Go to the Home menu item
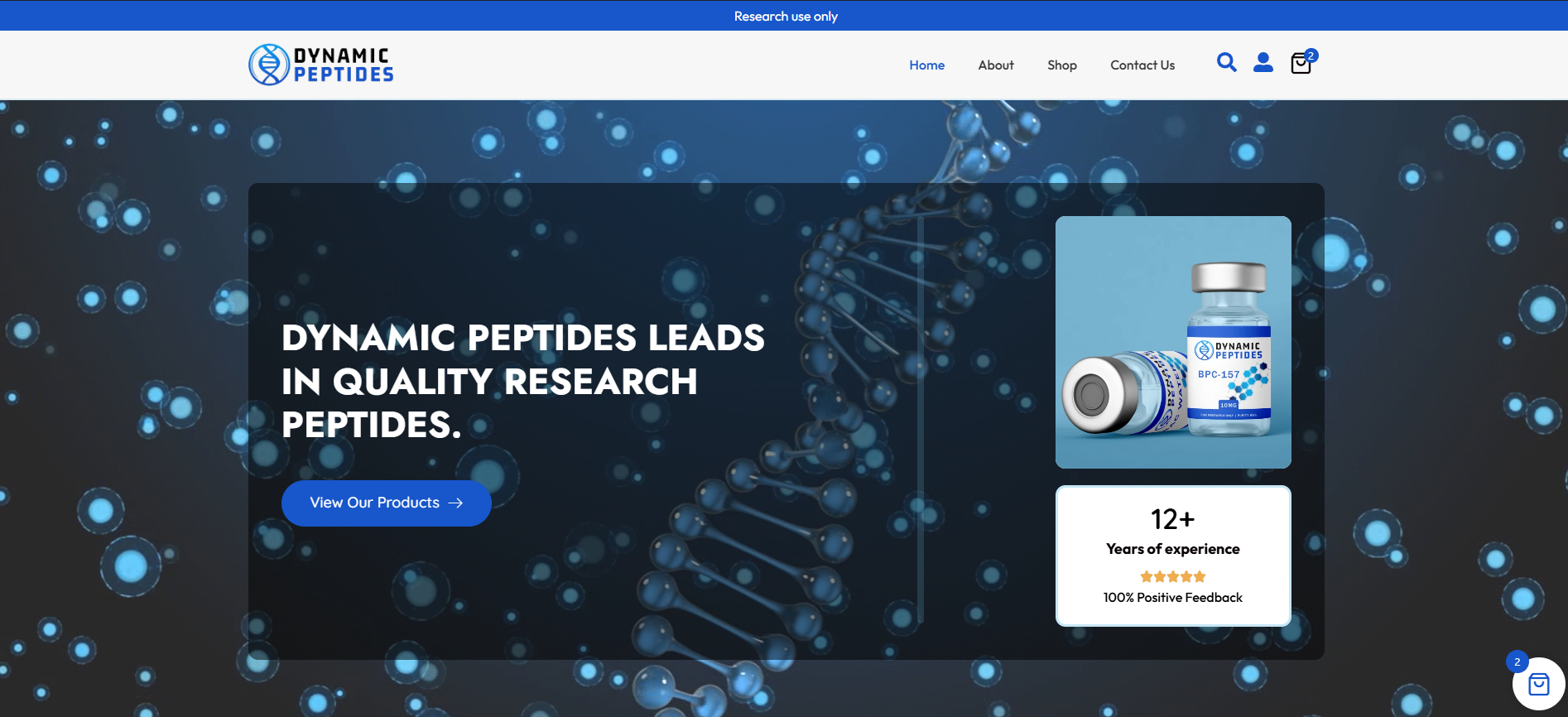This screenshot has height=717, width=1568. tap(926, 65)
